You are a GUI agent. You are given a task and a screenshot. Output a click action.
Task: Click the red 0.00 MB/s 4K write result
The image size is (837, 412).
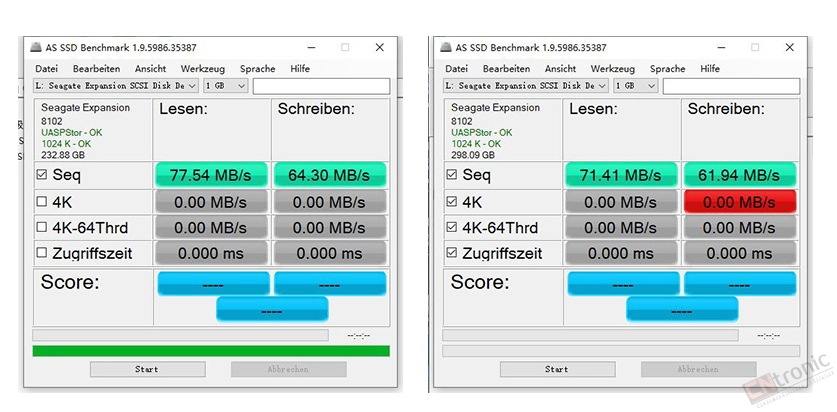point(739,202)
